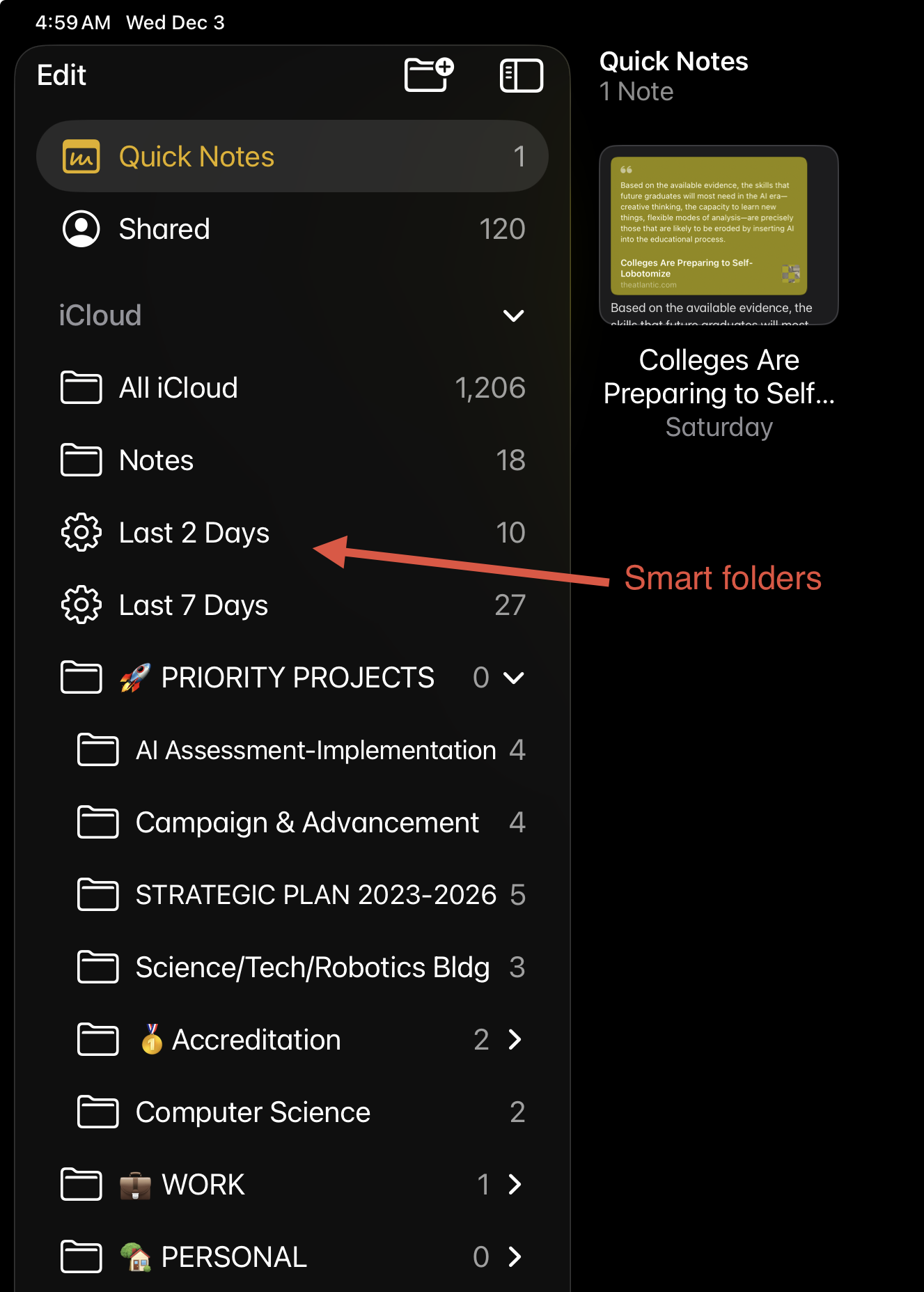Collapse the iCloud section chevron
Image resolution: width=924 pixels, height=1292 pixels.
point(513,316)
